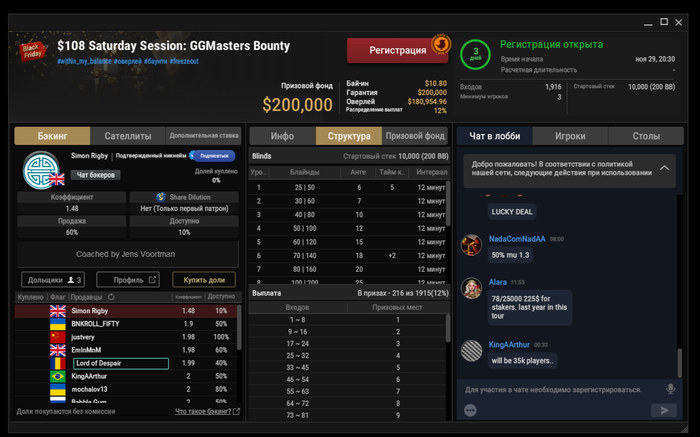Click the #баунти hashtag
The width and height of the screenshot is (700, 437).
click(x=156, y=61)
